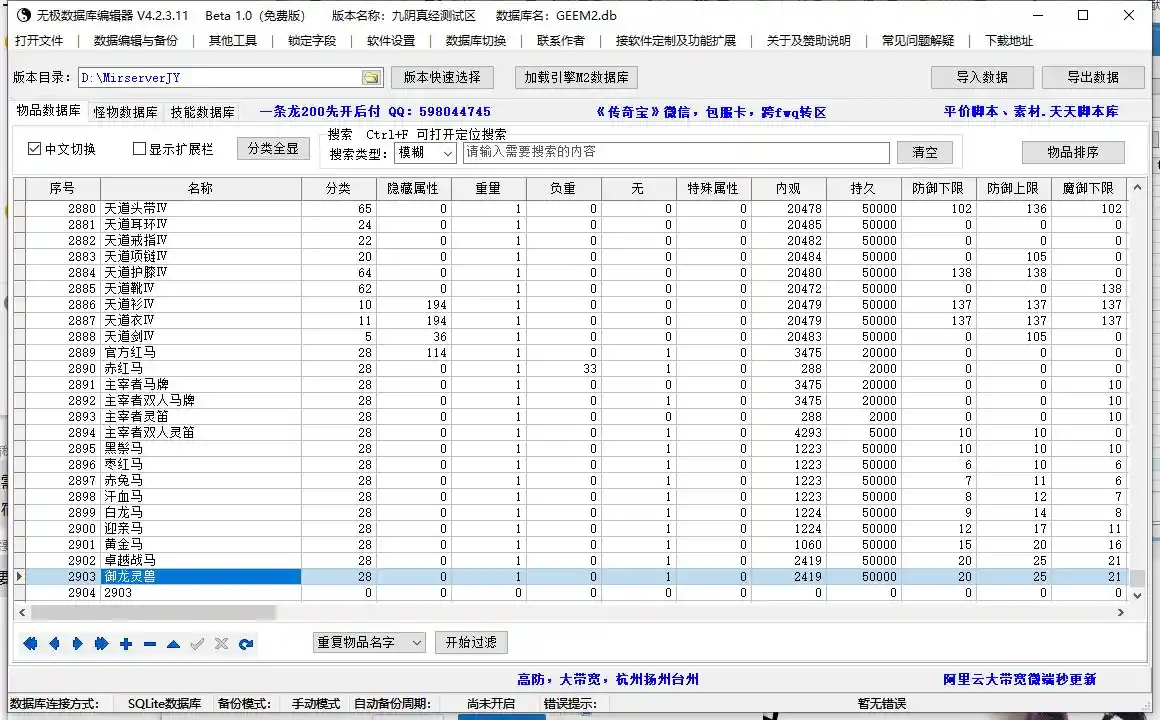The height and width of the screenshot is (720, 1160).
Task: Open 关于及赞助说明 menu
Action: pos(809,41)
